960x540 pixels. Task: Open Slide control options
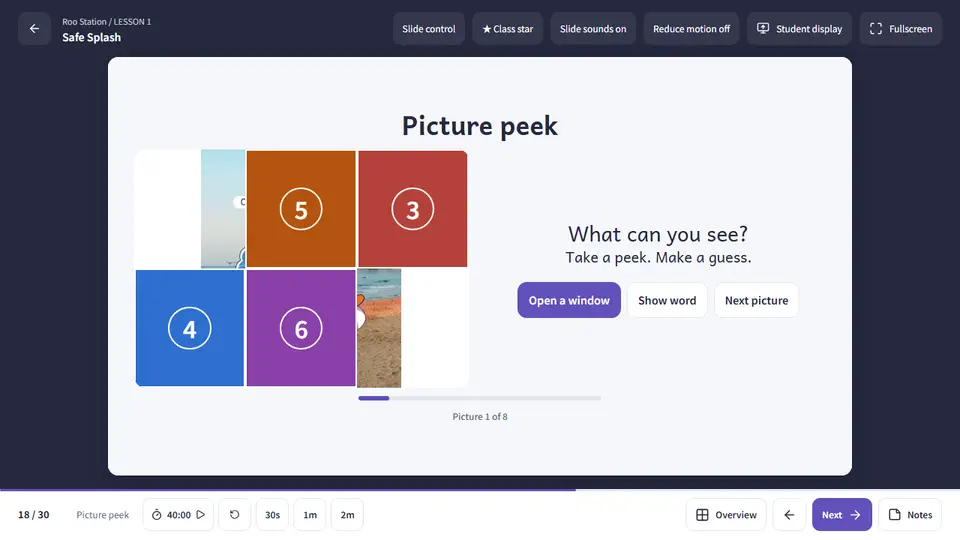tap(429, 29)
